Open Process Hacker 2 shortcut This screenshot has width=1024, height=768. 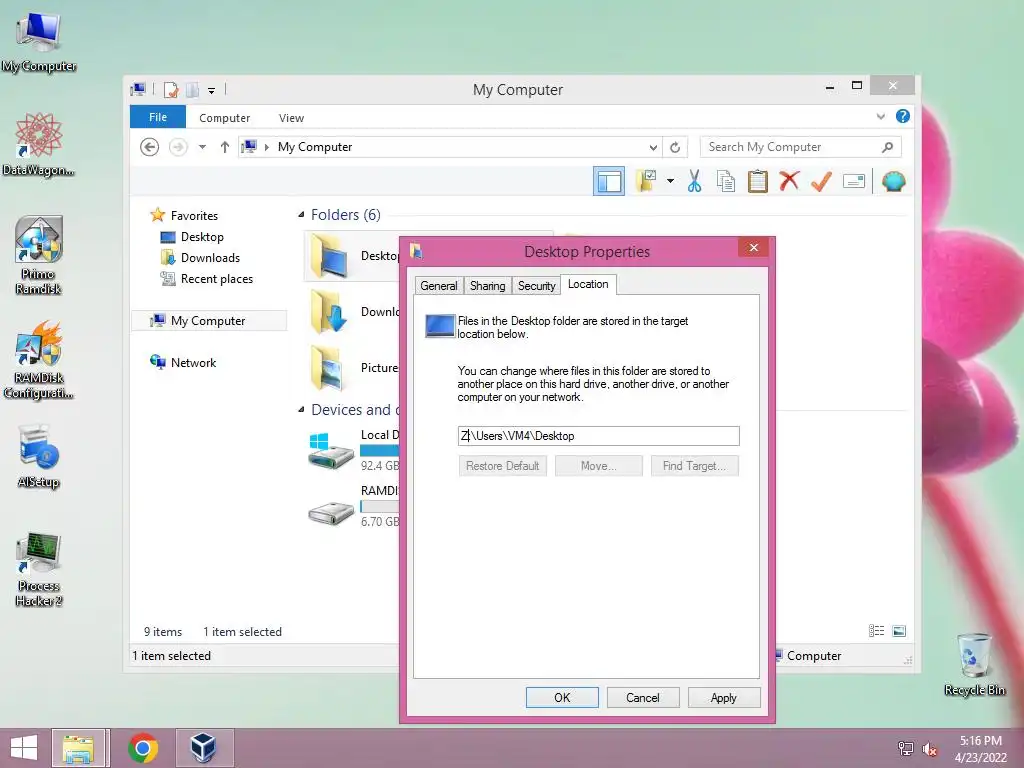(x=39, y=569)
